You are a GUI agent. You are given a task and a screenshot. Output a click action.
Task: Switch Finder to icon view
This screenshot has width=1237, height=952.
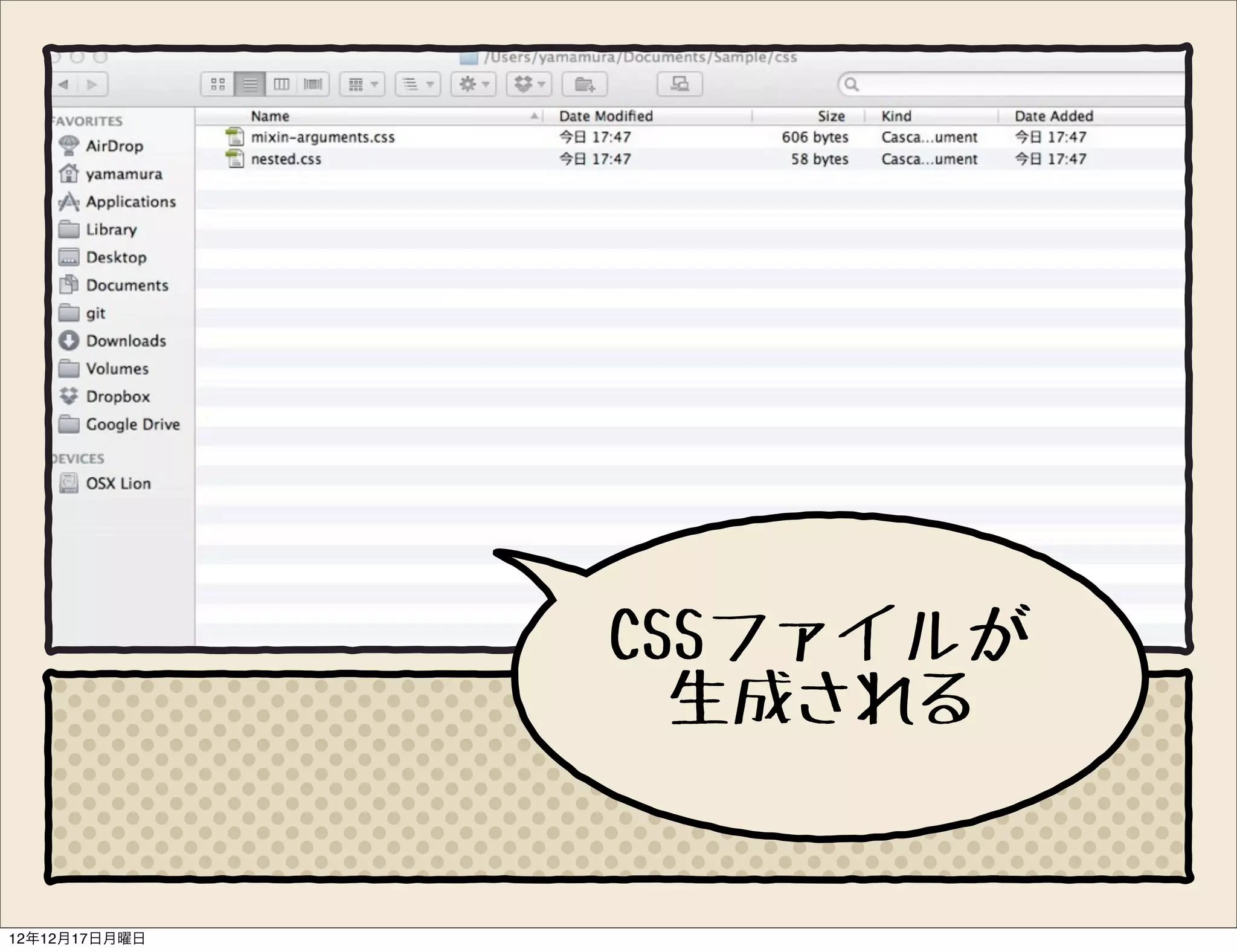pyautogui.click(x=217, y=84)
